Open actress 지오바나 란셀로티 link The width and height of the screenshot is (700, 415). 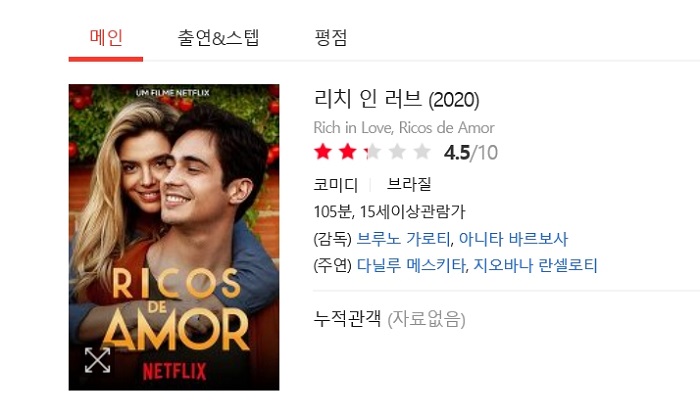coord(535,265)
